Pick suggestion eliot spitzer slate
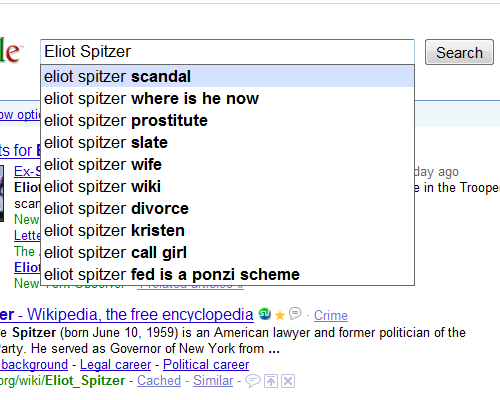The image size is (500, 400). coord(227,142)
